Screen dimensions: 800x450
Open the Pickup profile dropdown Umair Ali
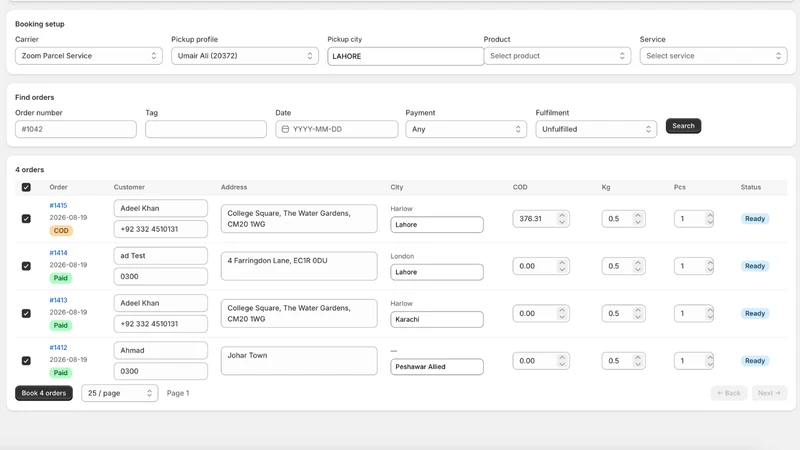point(245,56)
